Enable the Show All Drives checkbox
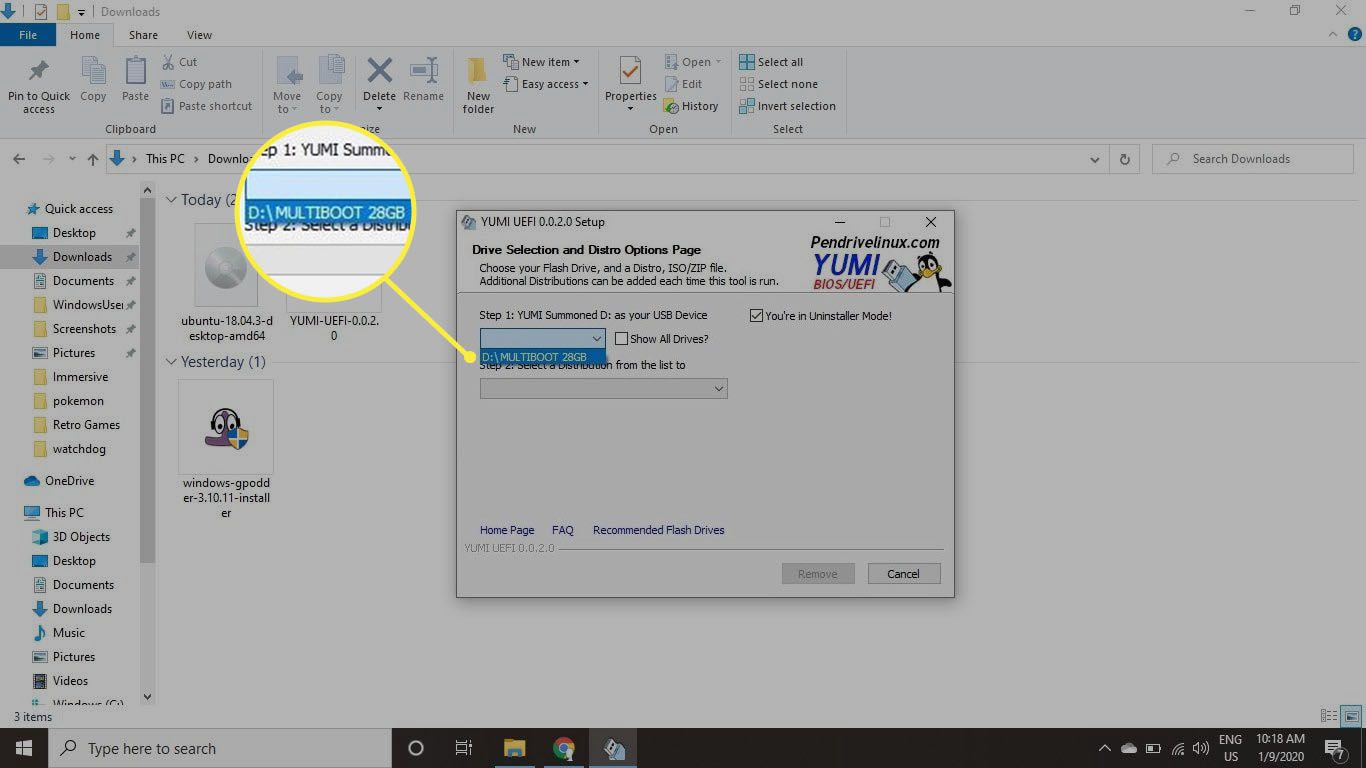The image size is (1366, 768). coord(622,339)
